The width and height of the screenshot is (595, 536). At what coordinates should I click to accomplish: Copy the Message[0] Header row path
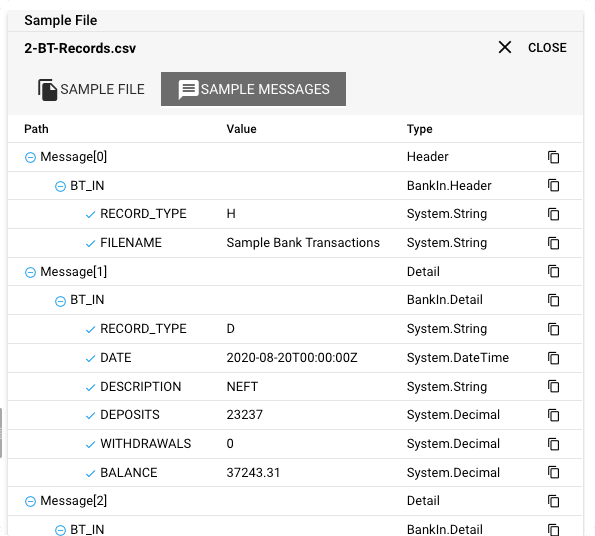pyautogui.click(x=553, y=157)
